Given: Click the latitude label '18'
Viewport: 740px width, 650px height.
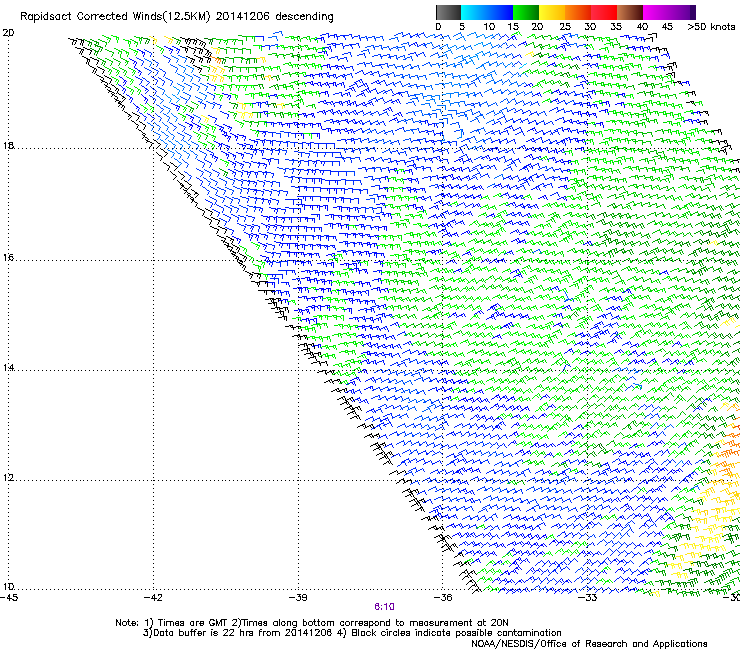Looking at the screenshot, I should point(8,146).
